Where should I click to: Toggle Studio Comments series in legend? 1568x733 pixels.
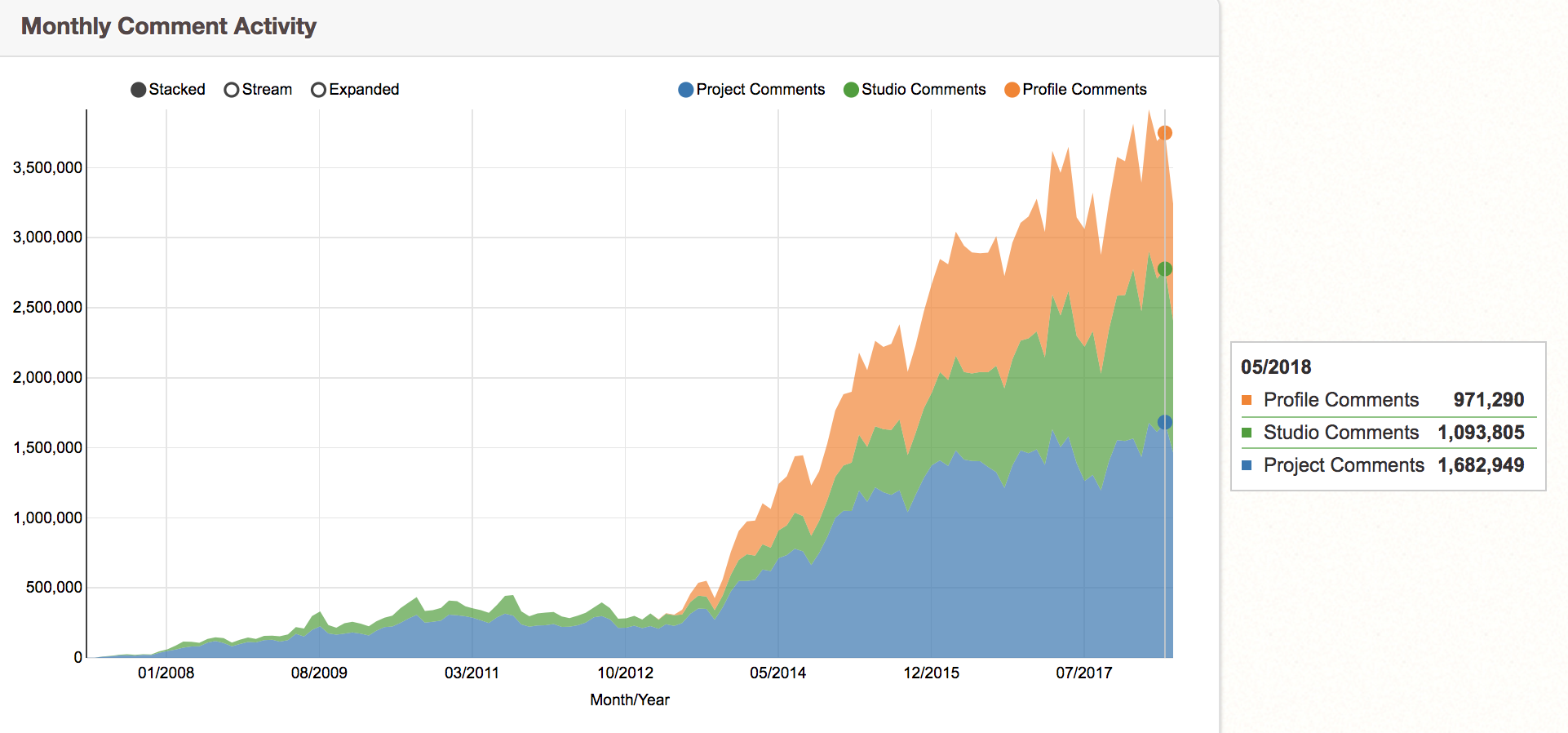click(x=851, y=90)
